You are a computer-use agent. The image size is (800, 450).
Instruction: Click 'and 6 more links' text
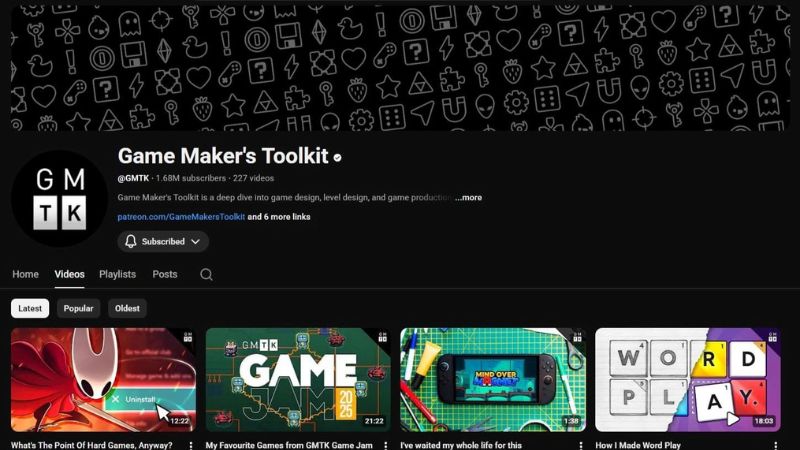(x=279, y=217)
